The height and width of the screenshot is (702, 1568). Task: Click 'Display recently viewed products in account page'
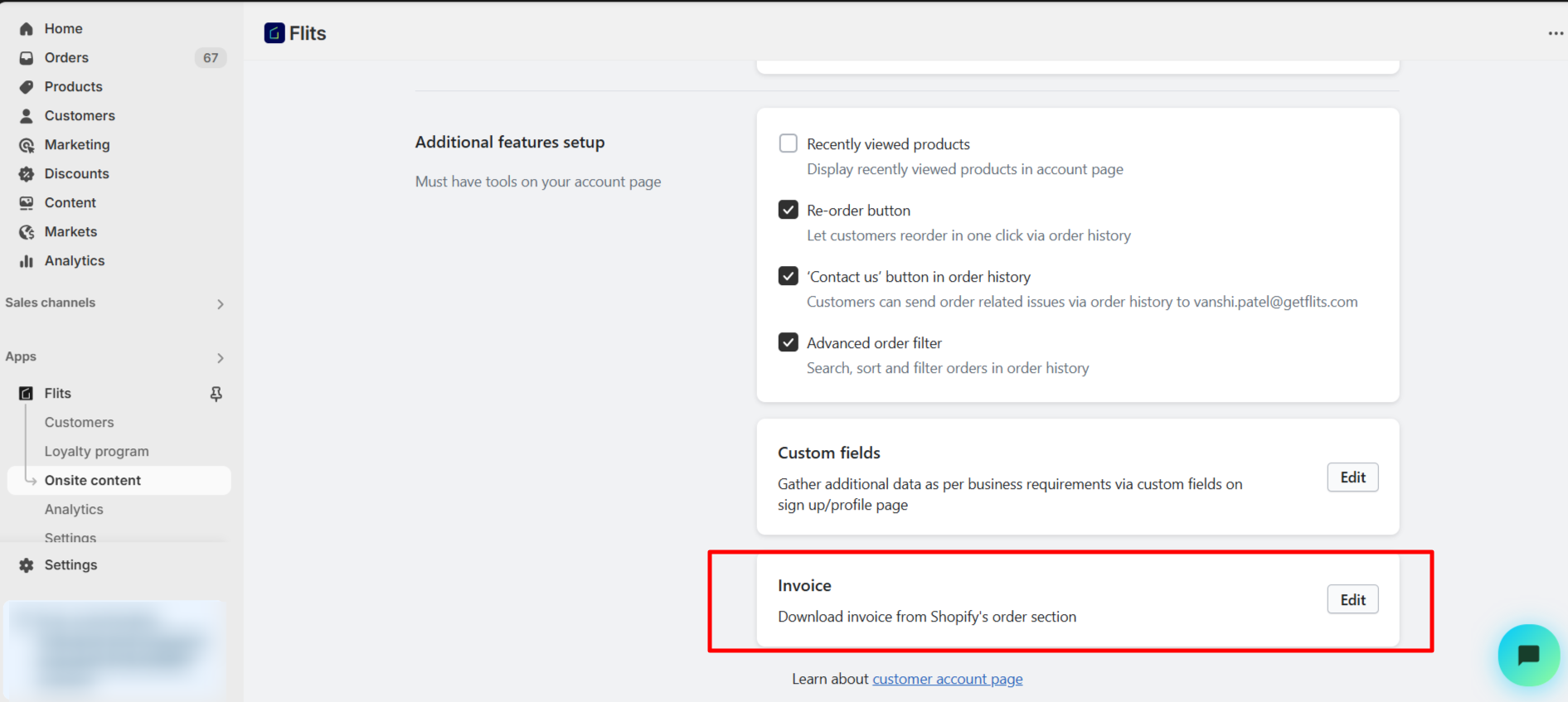(965, 169)
